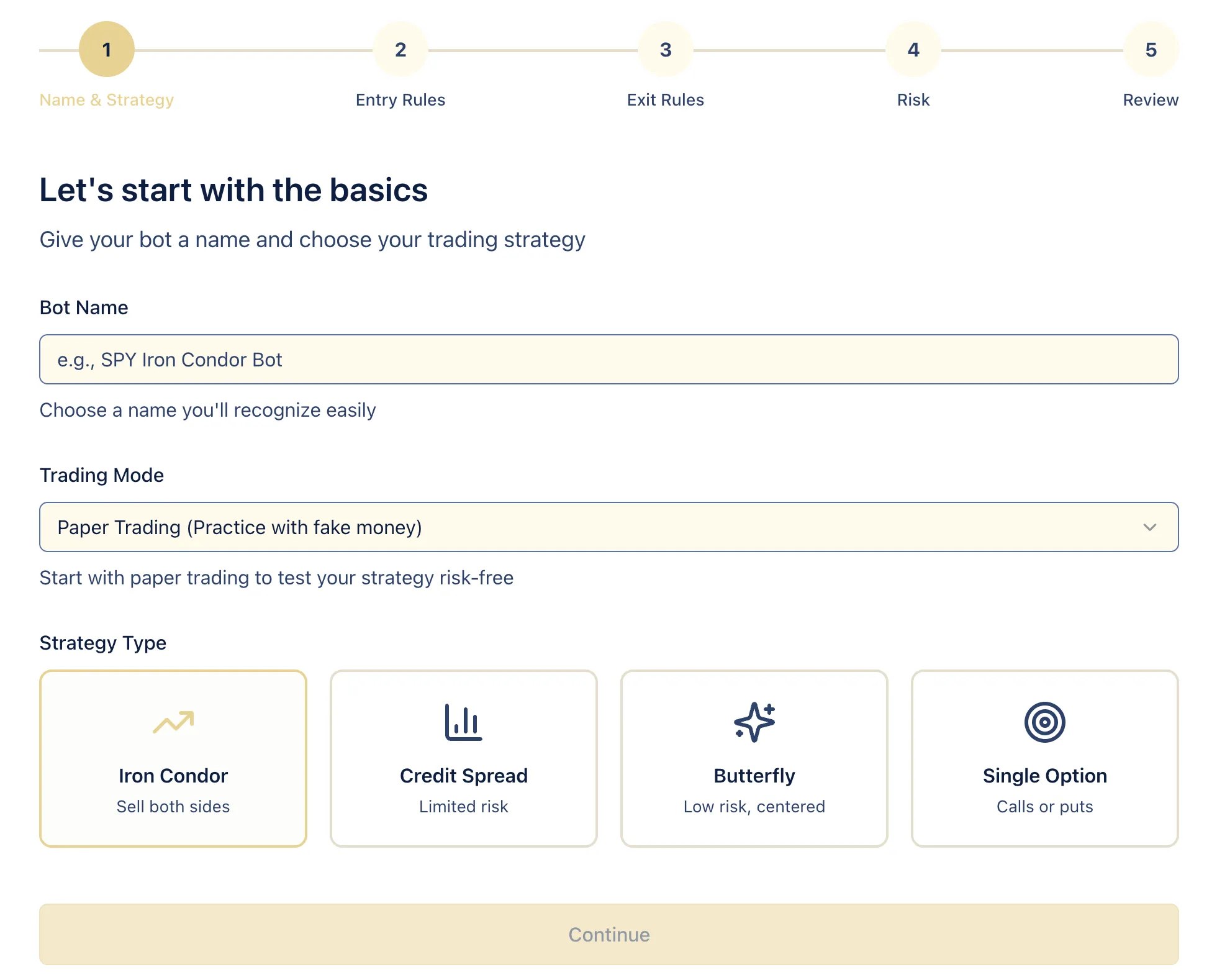
Task: Click step 4 circle in the progress bar
Action: click(x=913, y=49)
